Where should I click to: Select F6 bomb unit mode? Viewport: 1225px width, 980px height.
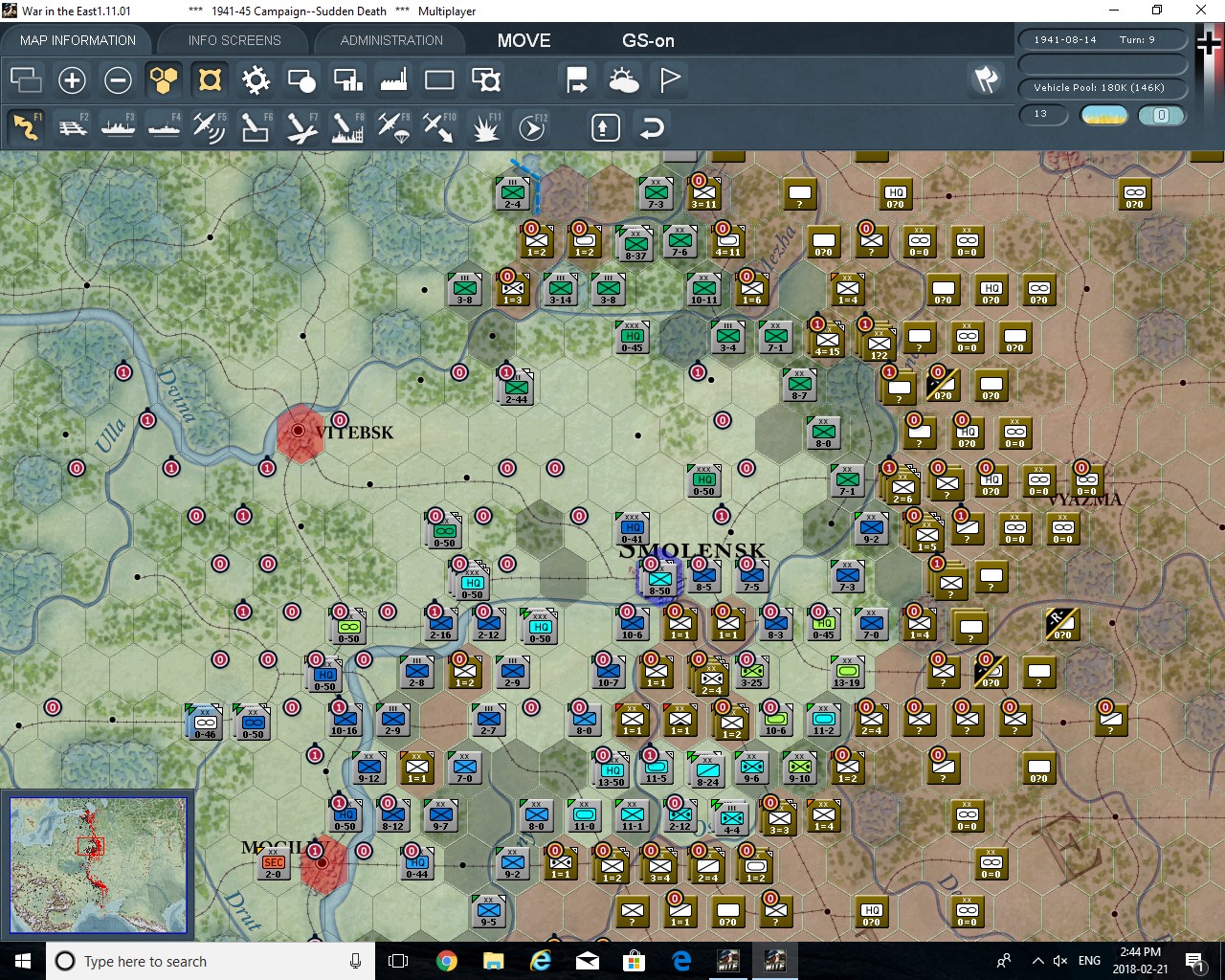pos(256,127)
